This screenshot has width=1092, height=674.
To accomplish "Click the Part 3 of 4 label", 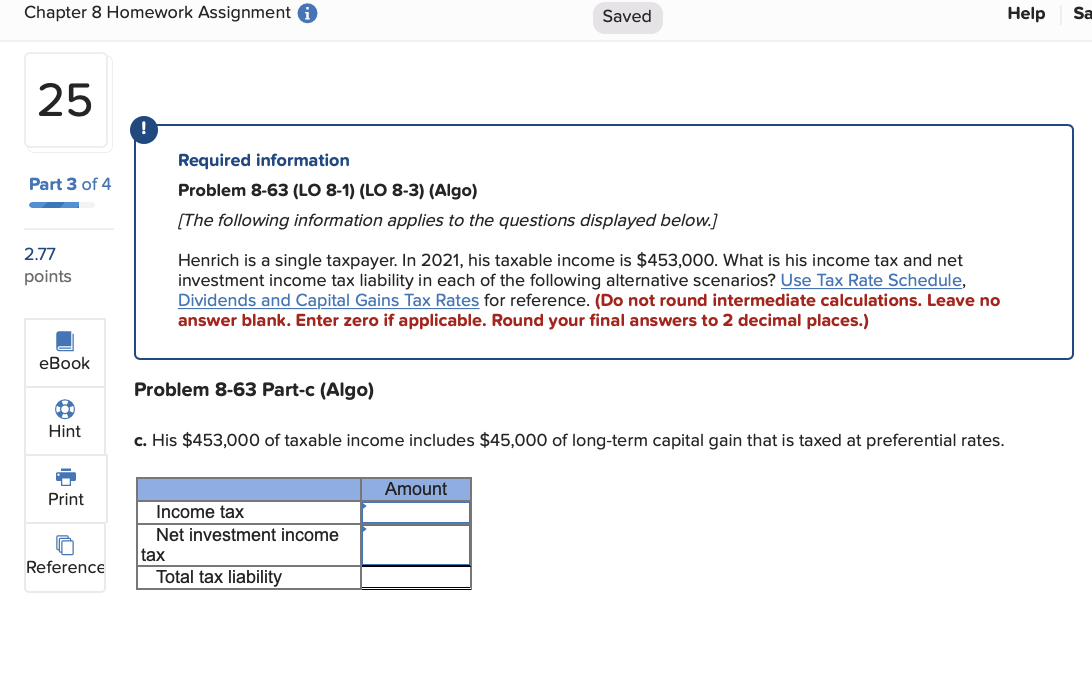I will pyautogui.click(x=69, y=184).
